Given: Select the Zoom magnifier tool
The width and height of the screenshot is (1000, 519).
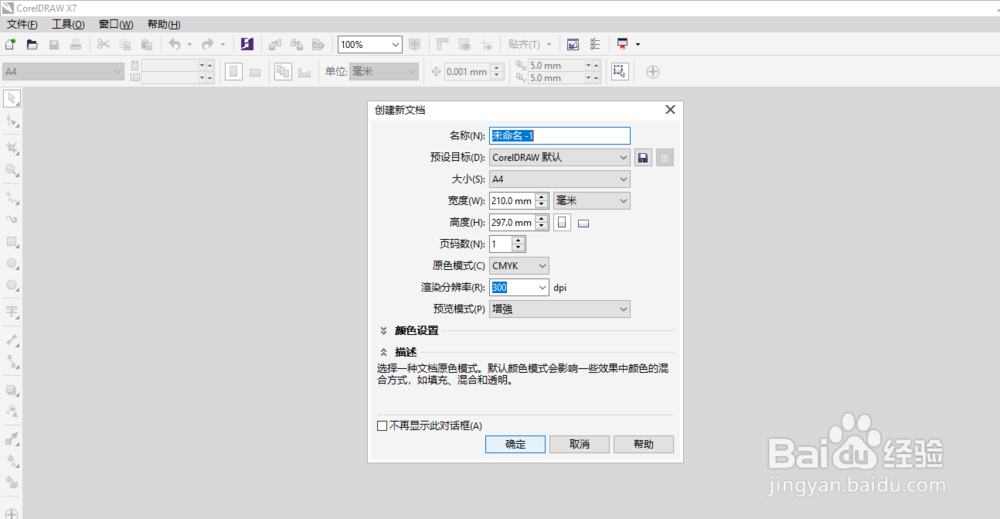Looking at the screenshot, I should point(12,170).
